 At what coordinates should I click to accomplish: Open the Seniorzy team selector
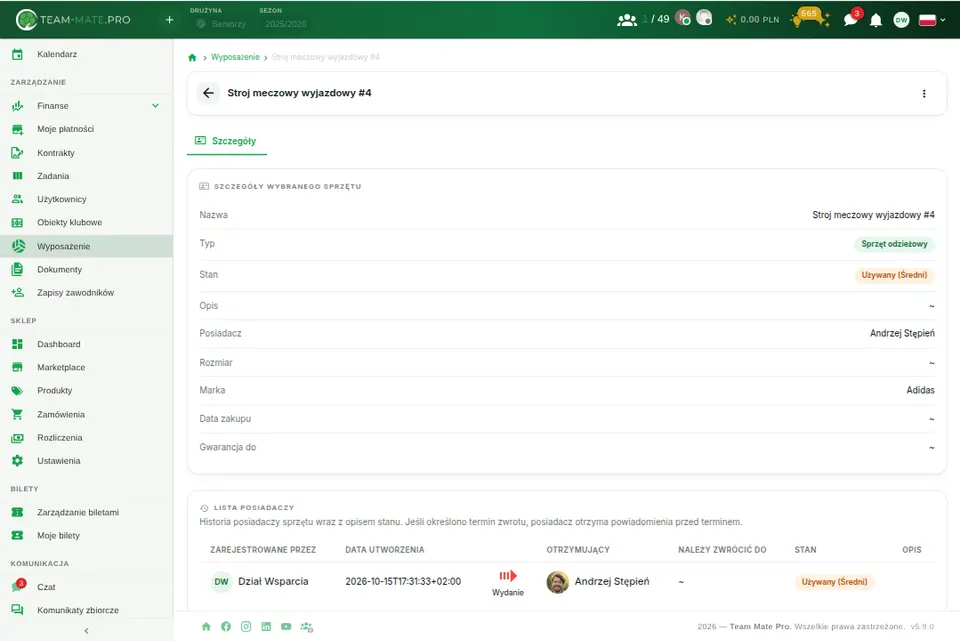point(221,24)
